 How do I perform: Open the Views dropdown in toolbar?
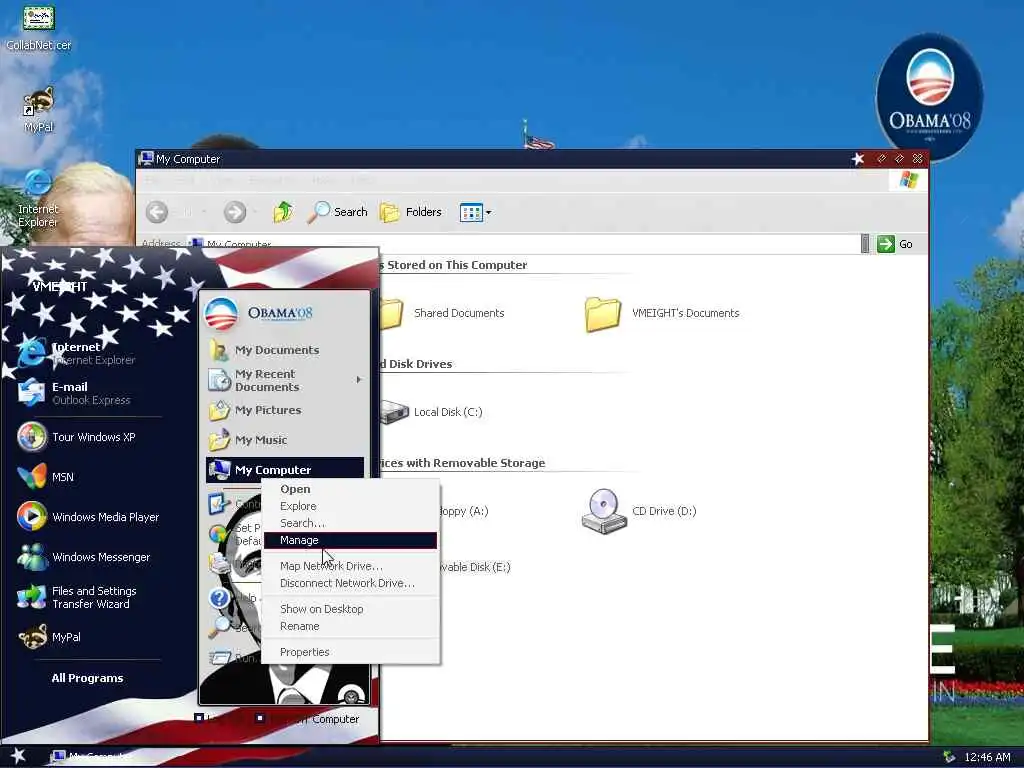click(x=475, y=212)
